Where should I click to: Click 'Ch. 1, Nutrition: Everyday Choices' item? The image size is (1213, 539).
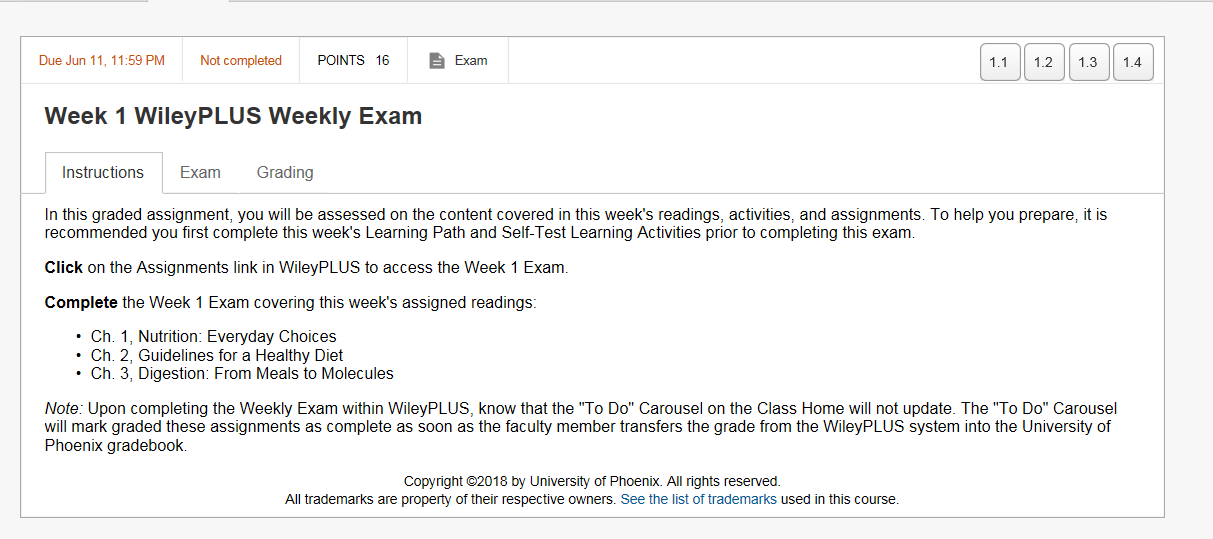[x=213, y=337]
